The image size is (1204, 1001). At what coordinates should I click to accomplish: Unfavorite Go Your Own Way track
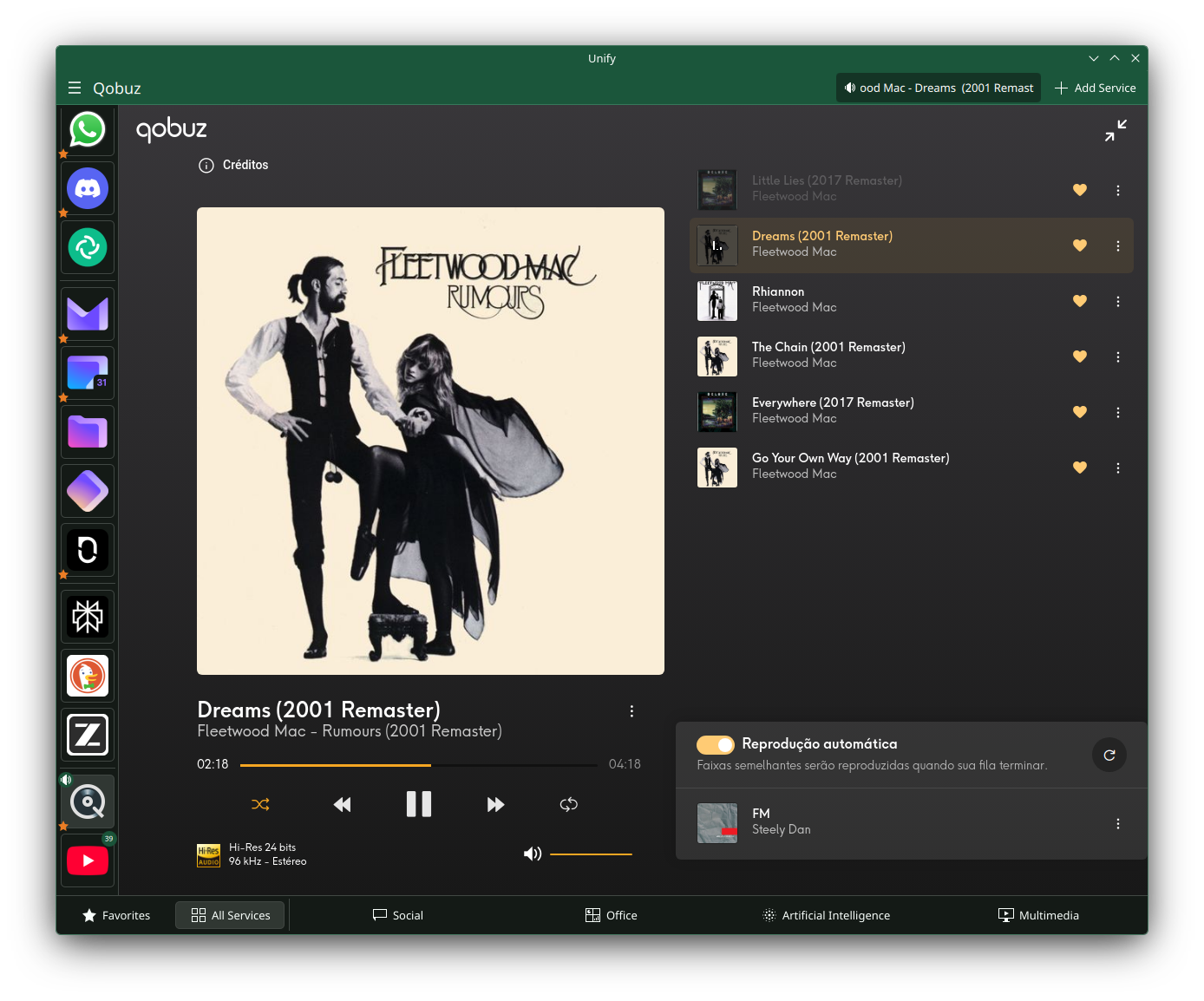point(1080,468)
